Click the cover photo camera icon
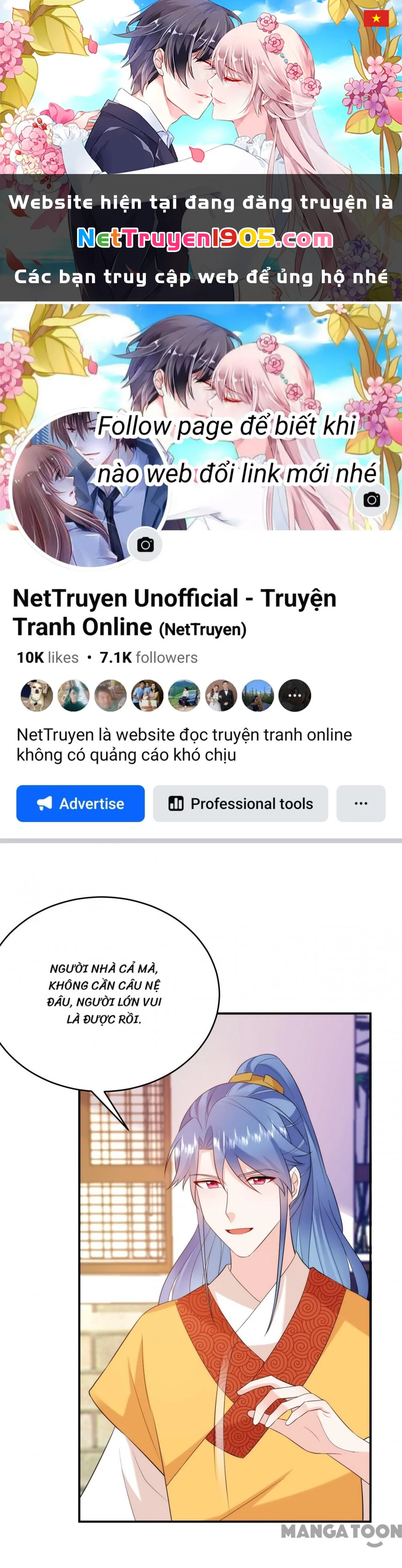The height and width of the screenshot is (1568, 402). (x=371, y=500)
